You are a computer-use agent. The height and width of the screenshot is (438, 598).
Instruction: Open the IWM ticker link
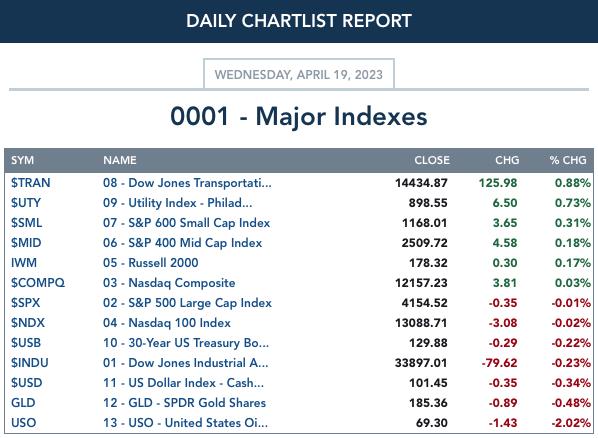point(24,263)
